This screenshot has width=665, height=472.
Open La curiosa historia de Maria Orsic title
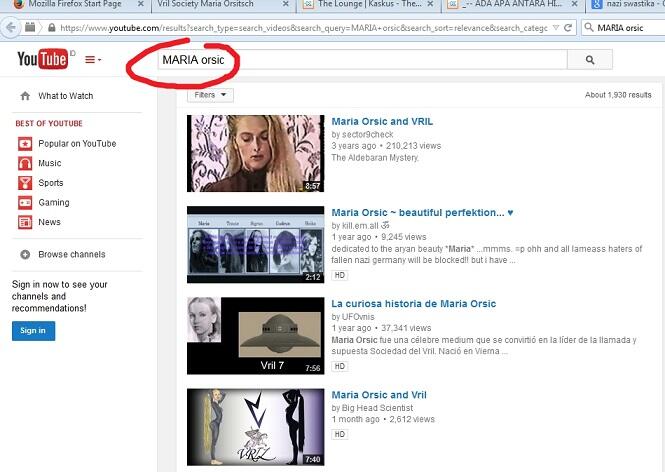(414, 304)
